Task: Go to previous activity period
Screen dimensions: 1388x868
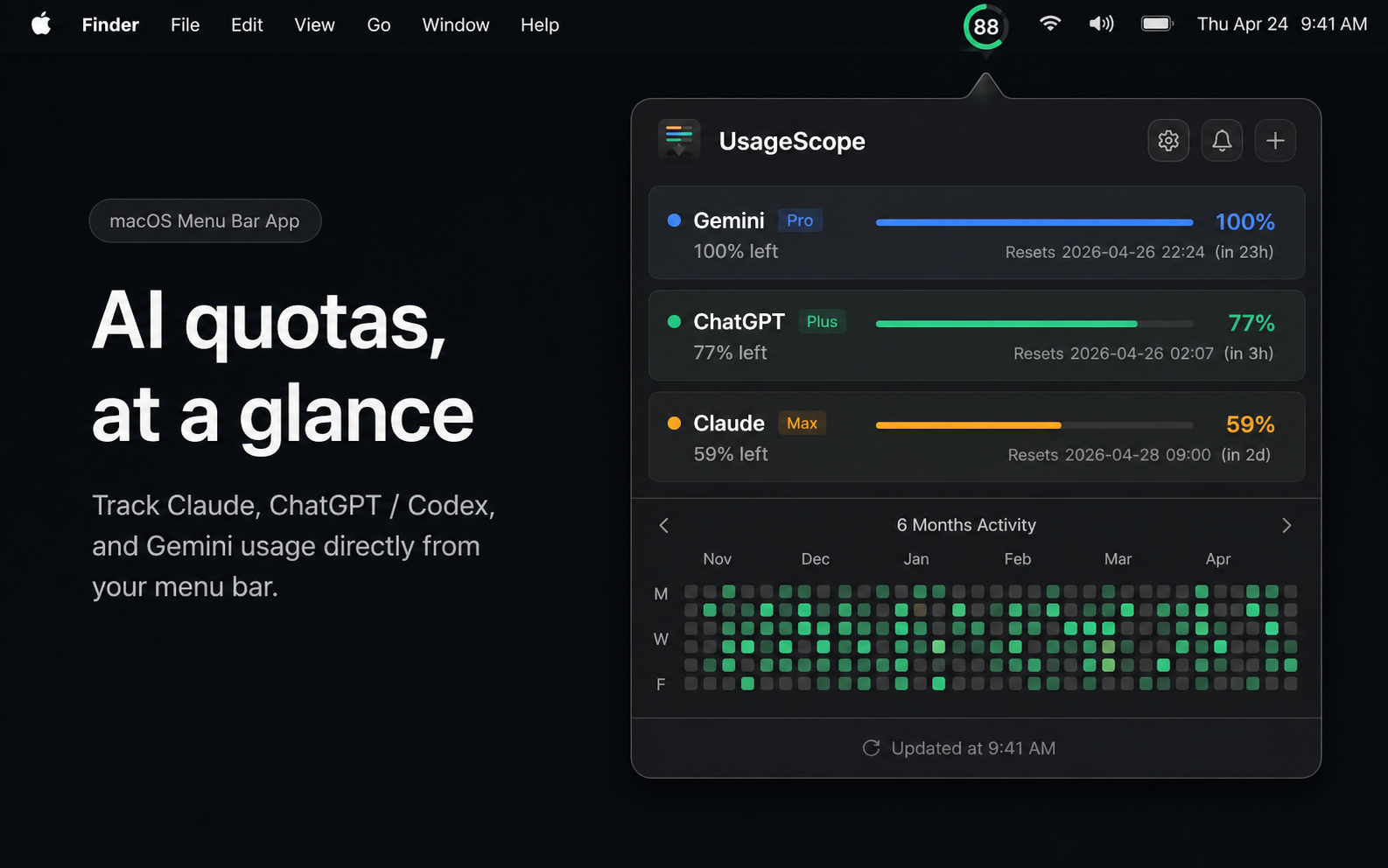Action: pyautogui.click(x=663, y=525)
